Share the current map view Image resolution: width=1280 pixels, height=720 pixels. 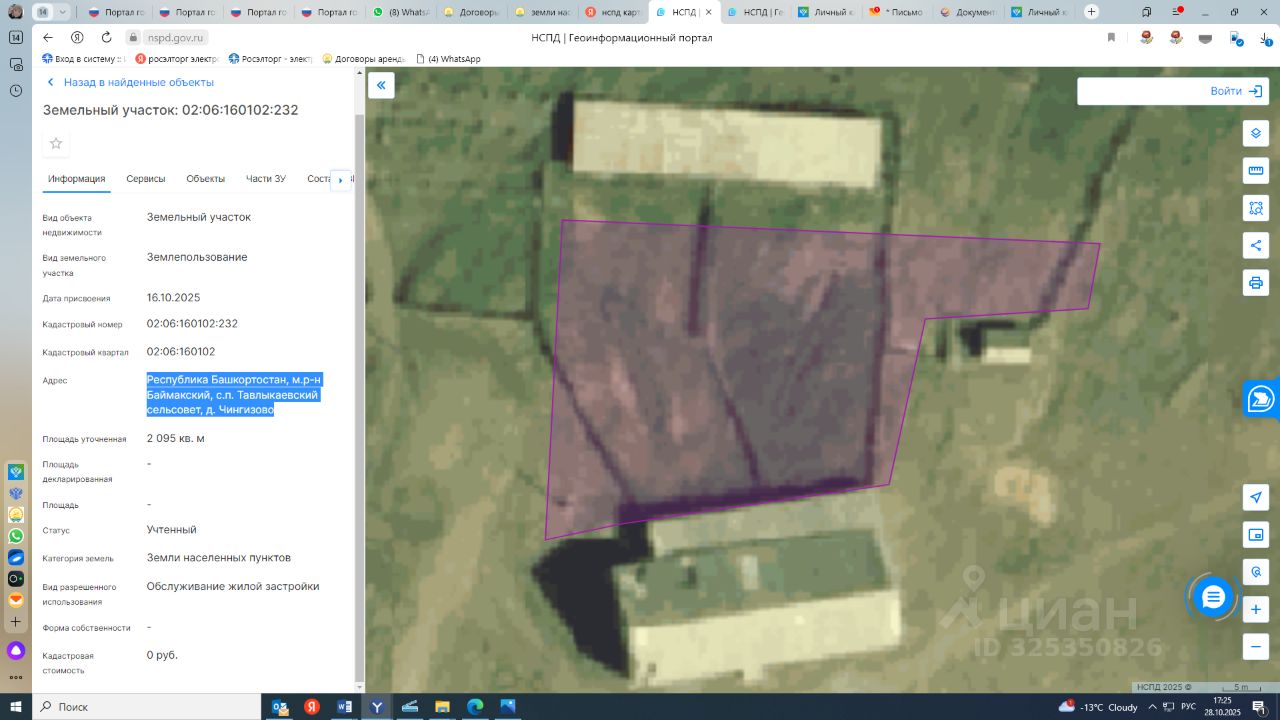[x=1256, y=245]
